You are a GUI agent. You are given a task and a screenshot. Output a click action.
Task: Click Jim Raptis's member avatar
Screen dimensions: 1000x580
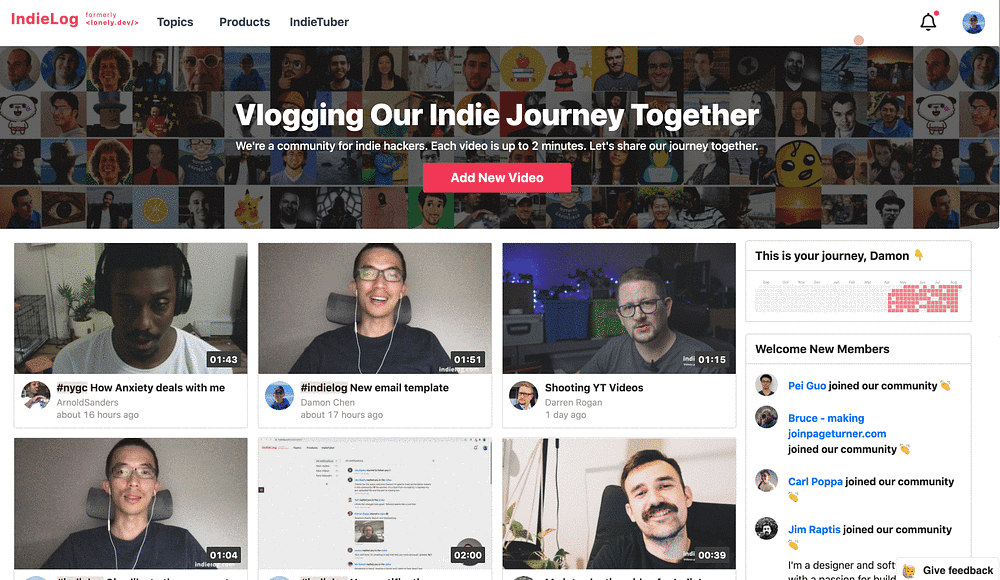(x=767, y=528)
